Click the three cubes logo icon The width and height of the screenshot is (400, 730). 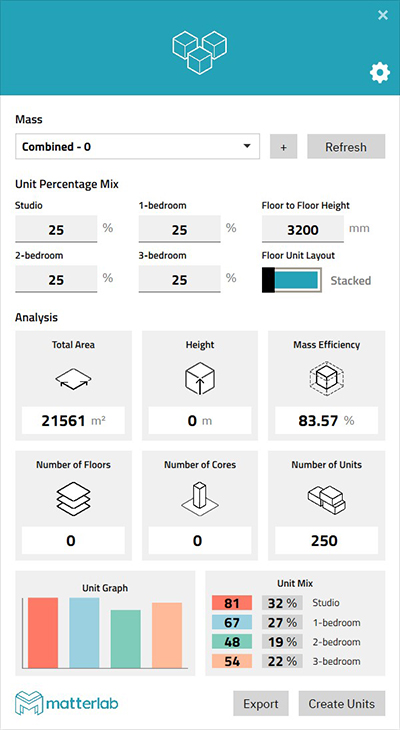pos(200,52)
